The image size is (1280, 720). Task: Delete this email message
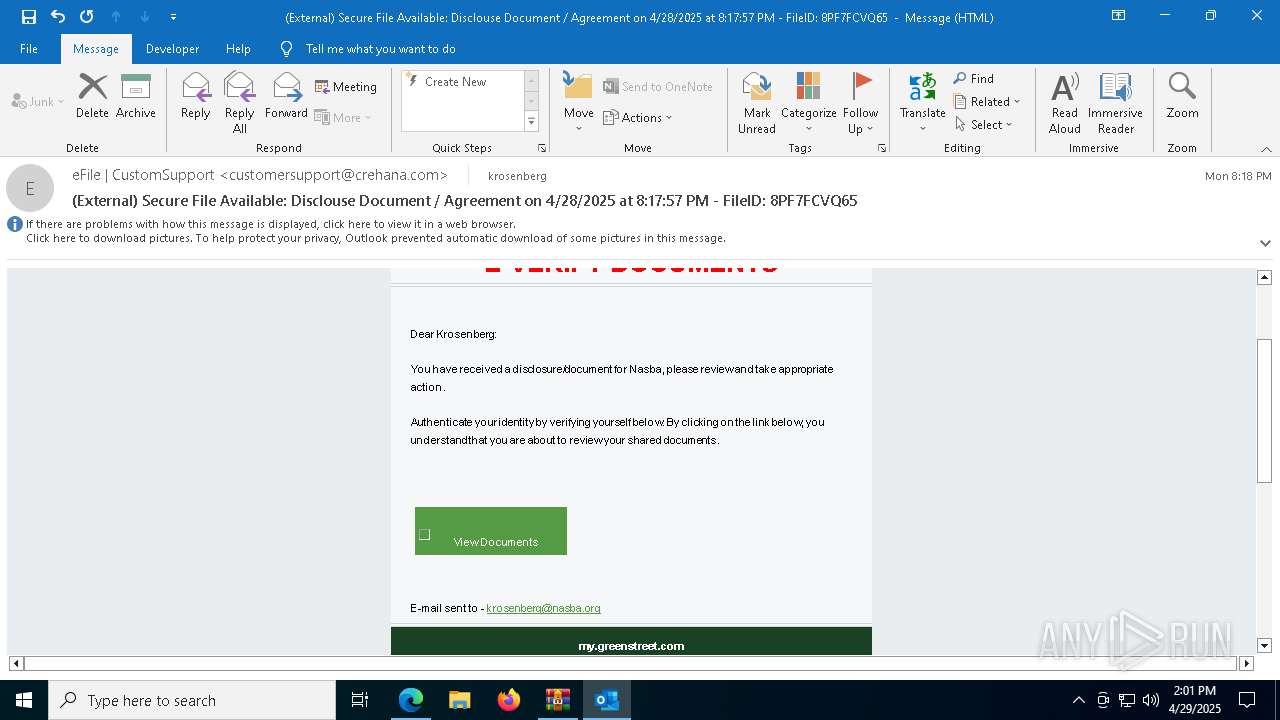[92, 96]
